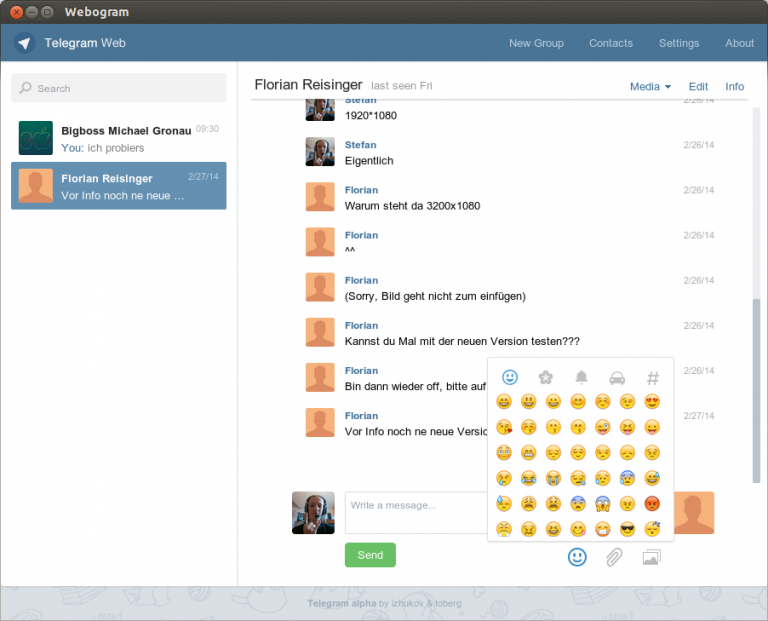768x621 pixels.
Task: Focus the Search chats field
Action: pos(119,88)
